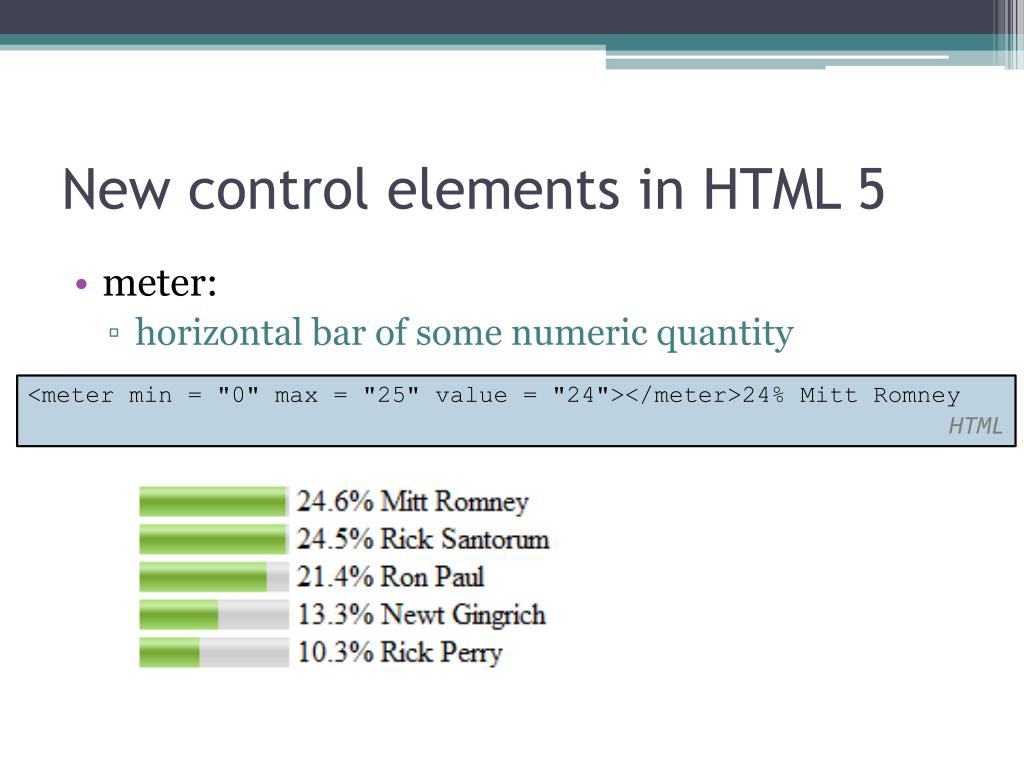The width and height of the screenshot is (1024, 768).
Task: Click the italic 'HTML' label in code box
Action: 975,426
